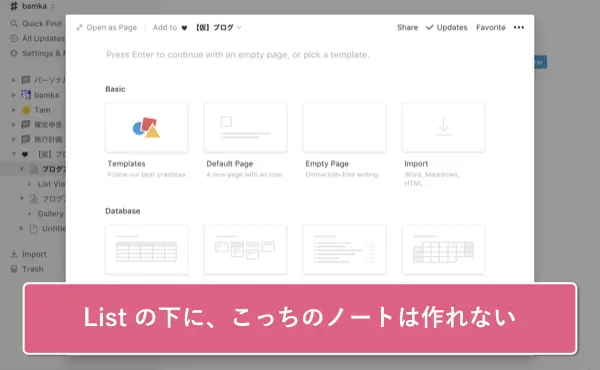Image resolution: width=600 pixels, height=370 pixels.
Task: Open Updates in the page header
Action: click(x=447, y=28)
